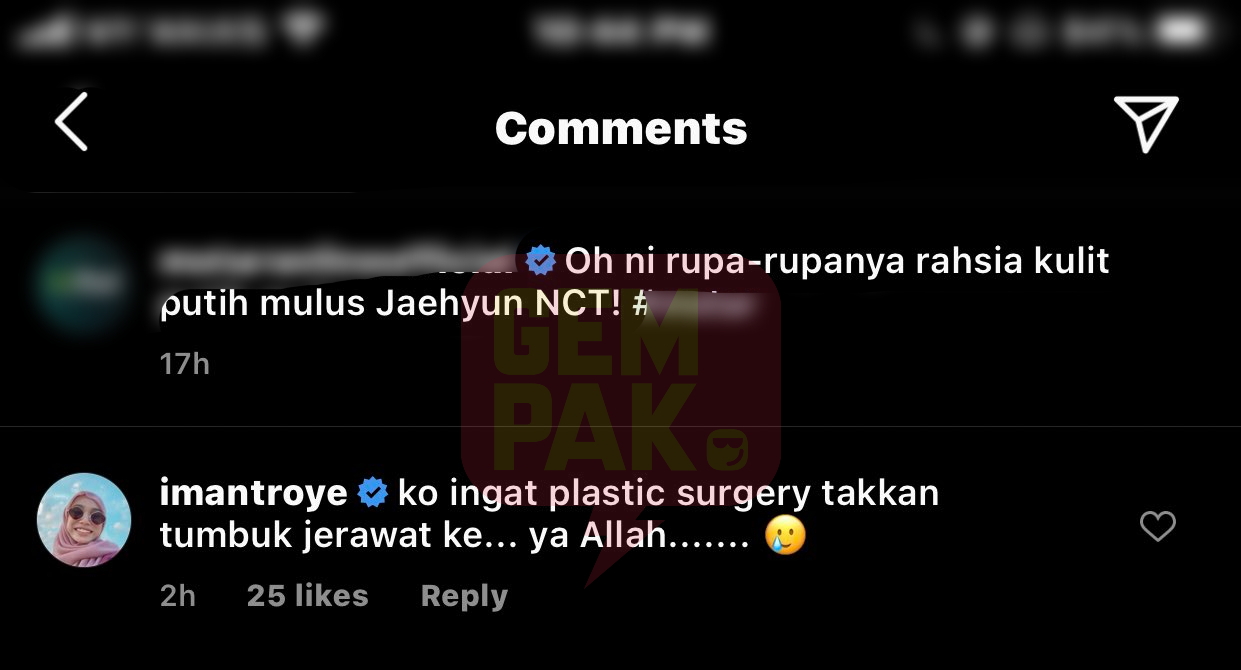Like imantroye's comment with the heart icon
This screenshot has width=1241, height=670.
(1158, 526)
